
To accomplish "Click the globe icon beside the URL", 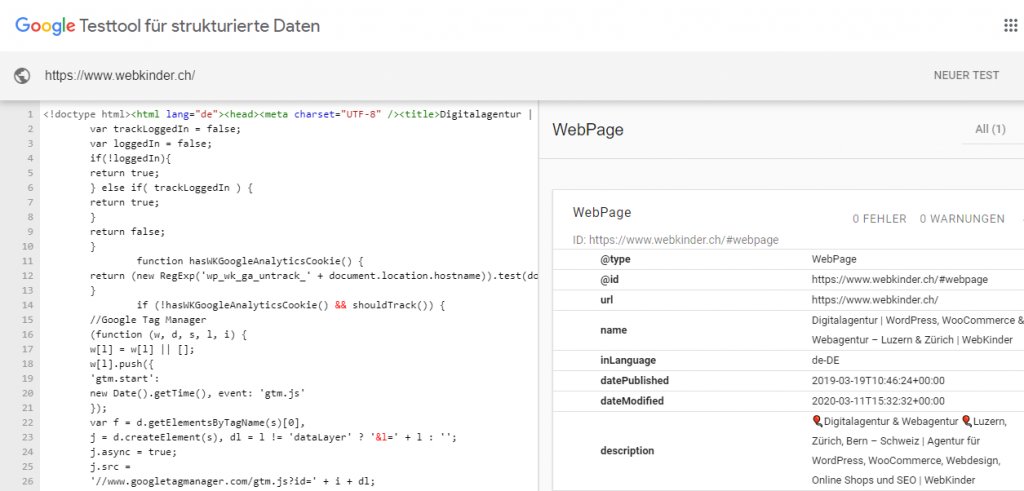I will 22,76.
